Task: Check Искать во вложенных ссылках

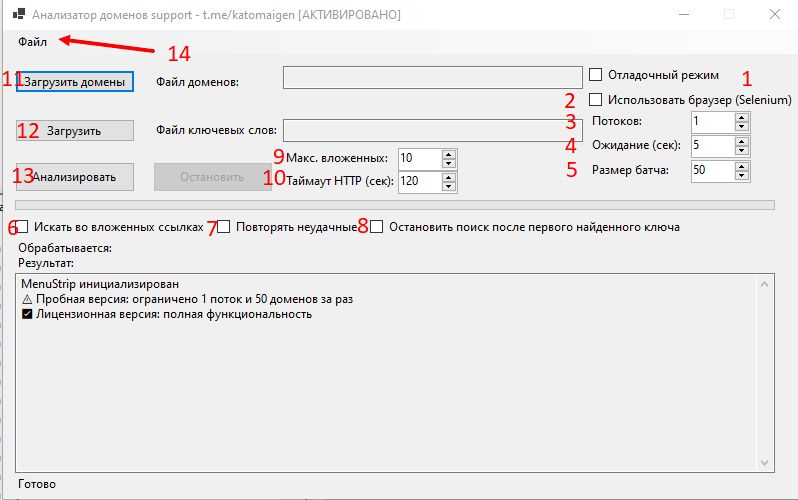Action: click(x=23, y=227)
